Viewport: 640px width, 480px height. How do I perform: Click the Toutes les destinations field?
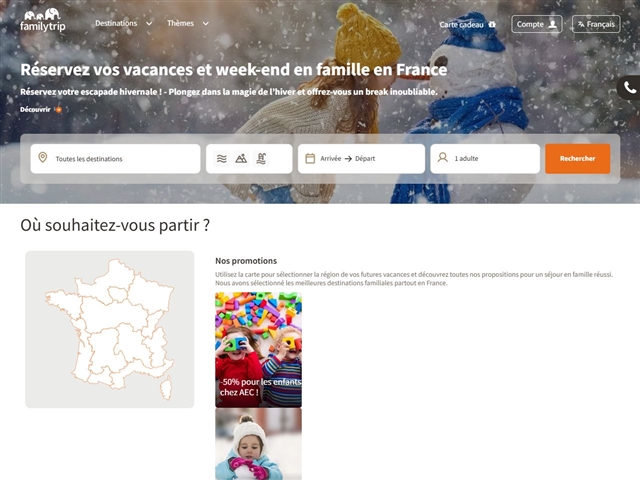coord(115,158)
